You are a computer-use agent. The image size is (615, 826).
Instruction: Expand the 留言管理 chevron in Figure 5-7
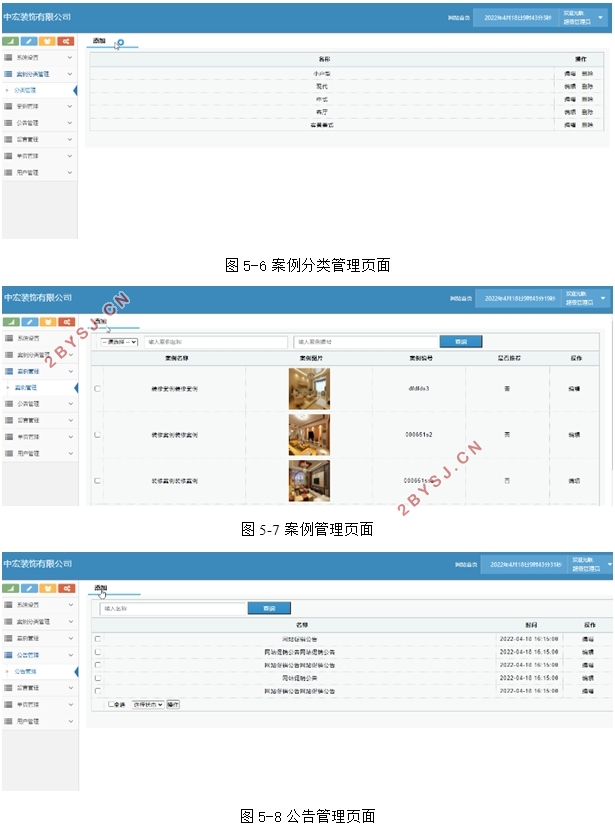coord(71,420)
